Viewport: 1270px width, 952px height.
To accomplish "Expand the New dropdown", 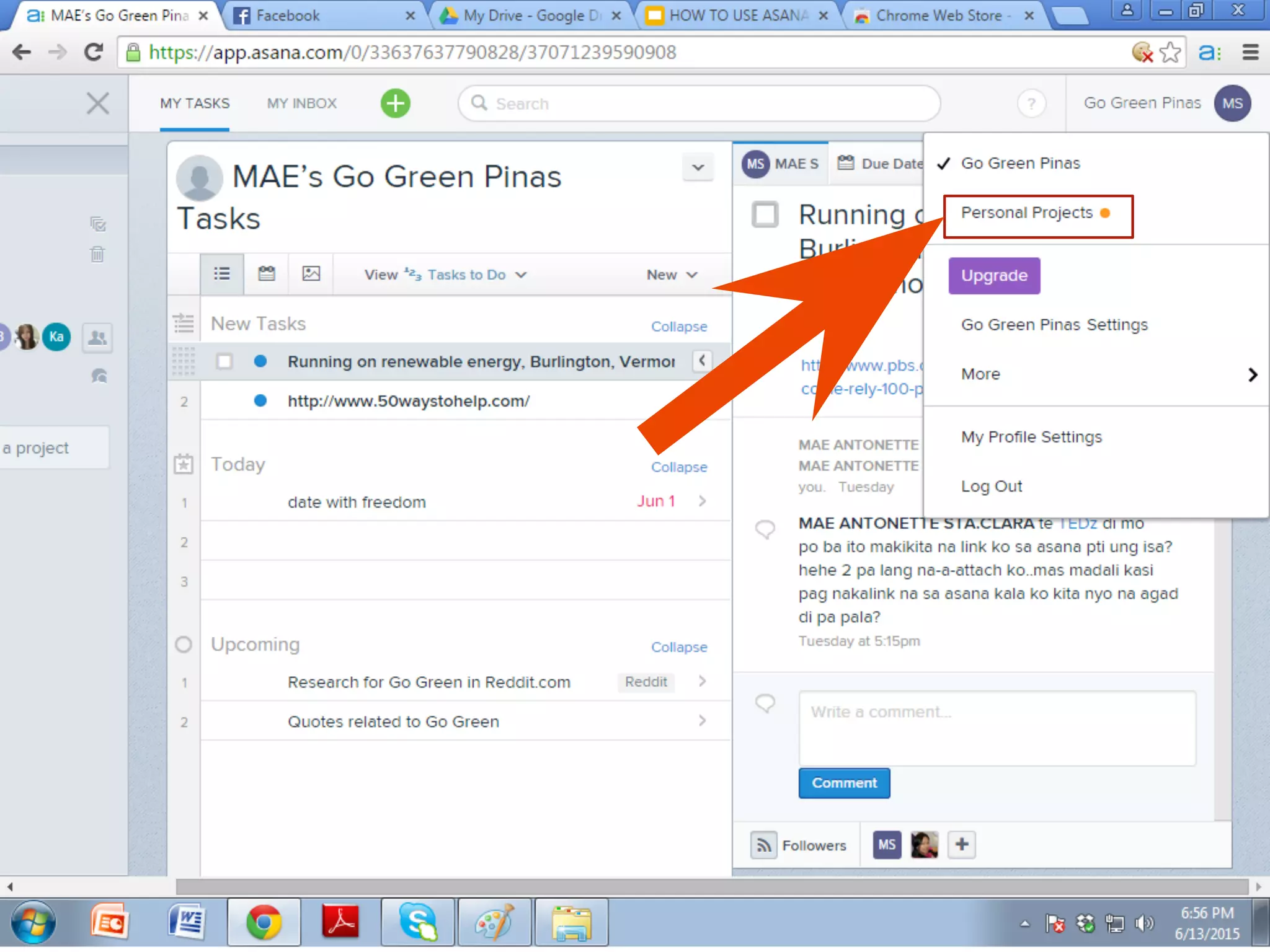I will pyautogui.click(x=672, y=275).
